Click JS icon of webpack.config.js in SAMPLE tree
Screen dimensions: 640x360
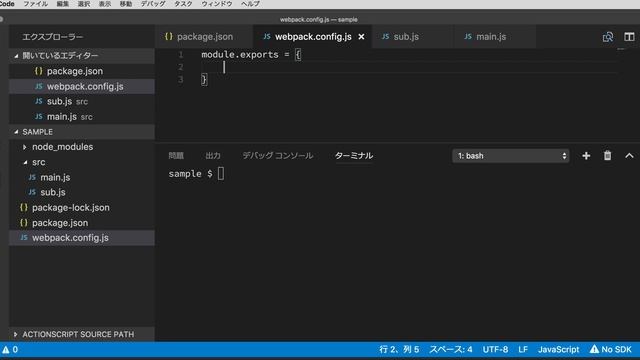(x=24, y=238)
